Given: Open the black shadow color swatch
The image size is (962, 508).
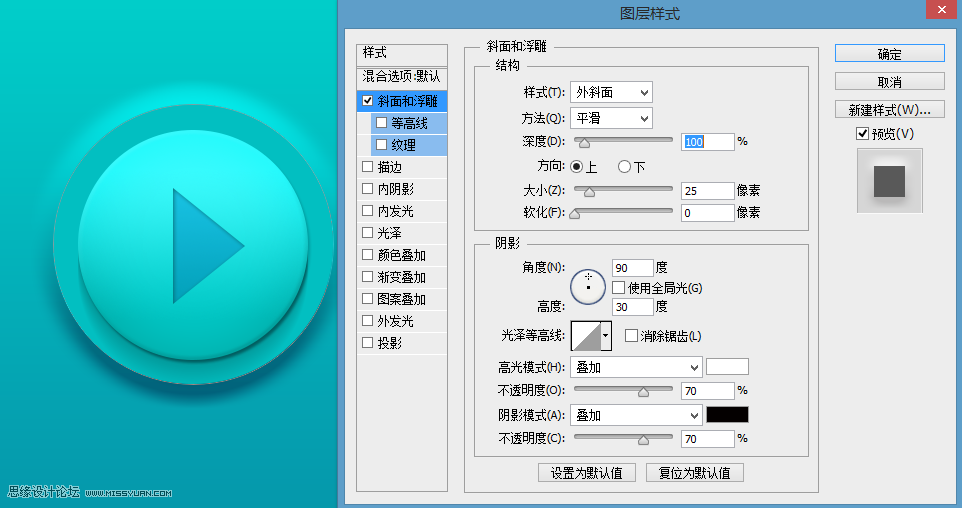Looking at the screenshot, I should pyautogui.click(x=727, y=415).
